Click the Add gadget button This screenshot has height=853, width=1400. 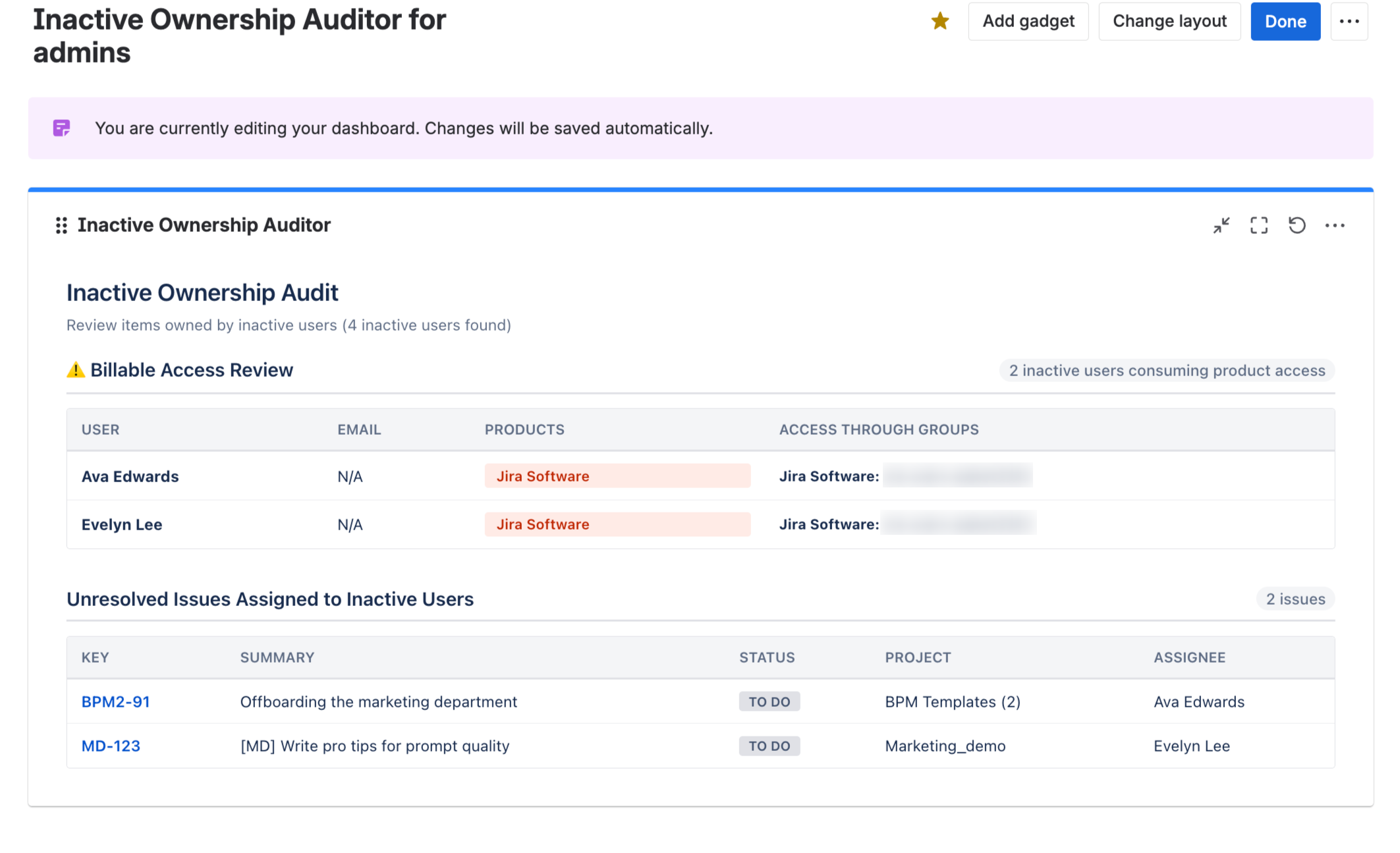point(1028,21)
